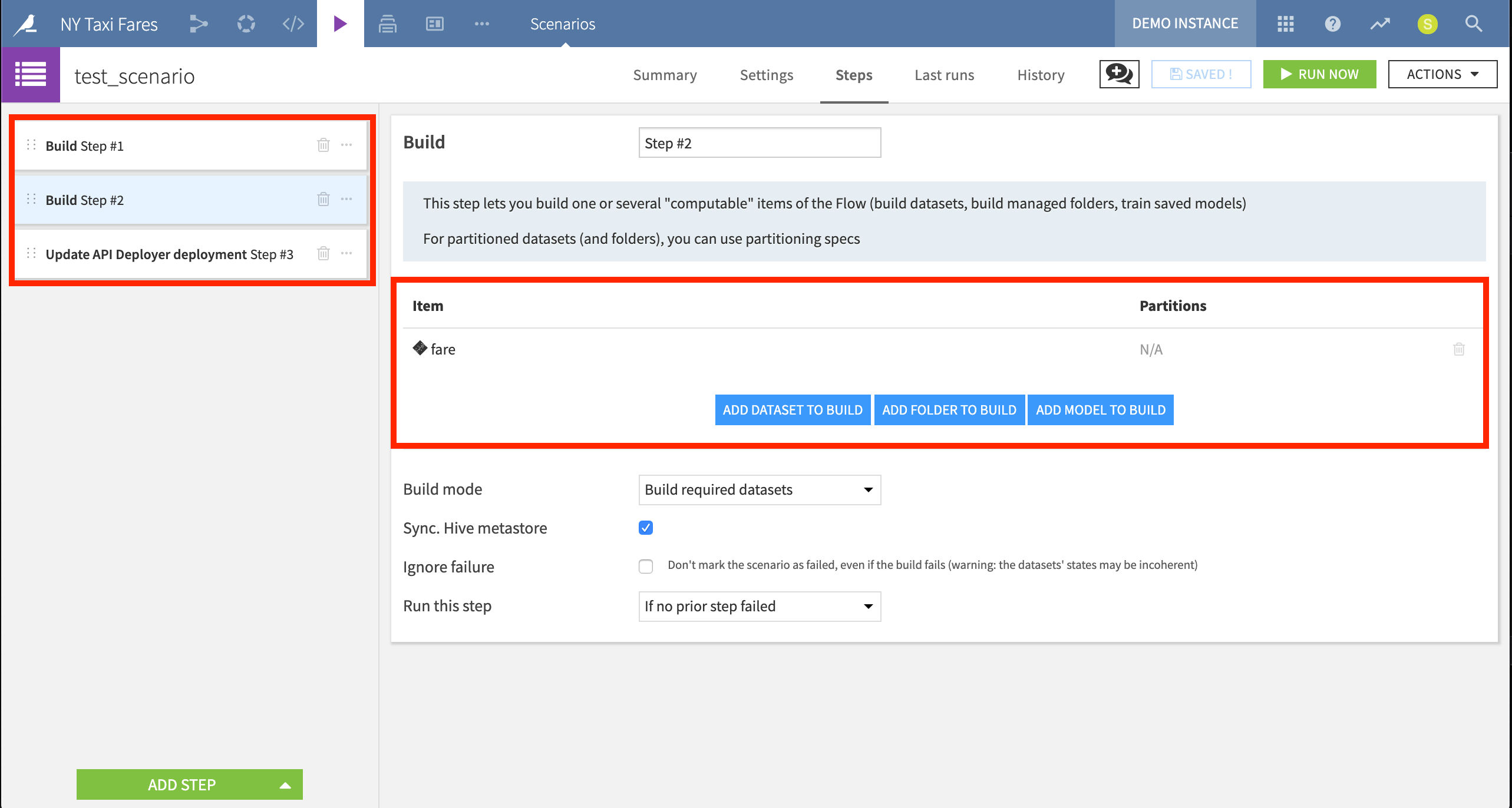
Task: Click the Dataiku bird logo
Action: (25, 24)
